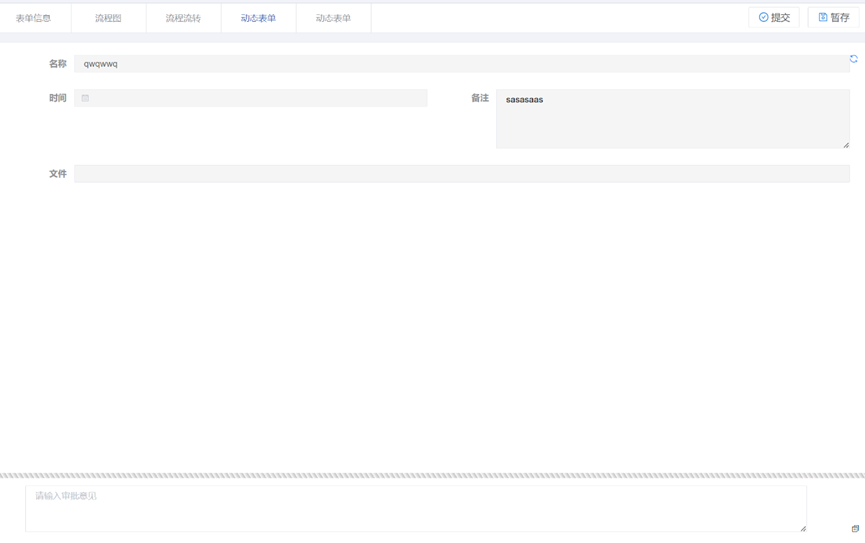Click the 文件 label
This screenshot has width=865, height=543.
click(x=57, y=174)
